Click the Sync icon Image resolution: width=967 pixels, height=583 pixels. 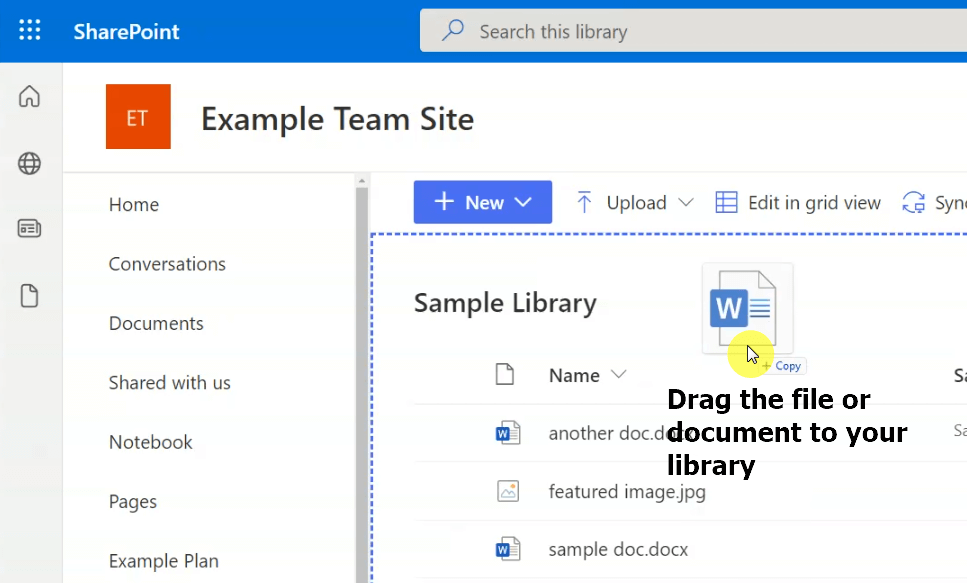tap(913, 202)
